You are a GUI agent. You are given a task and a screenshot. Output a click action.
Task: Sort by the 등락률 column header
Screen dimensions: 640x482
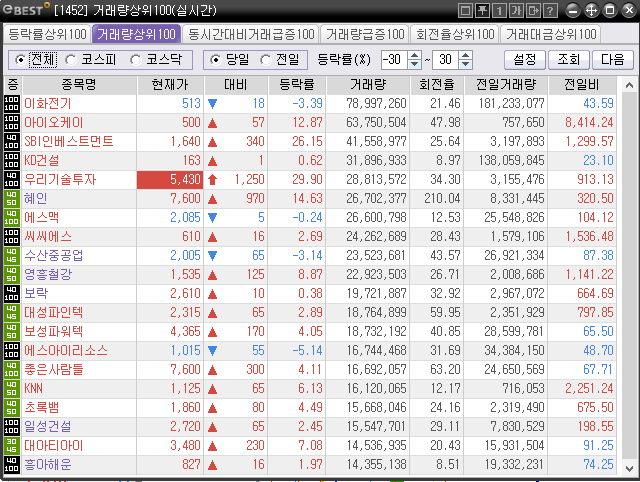coord(297,85)
